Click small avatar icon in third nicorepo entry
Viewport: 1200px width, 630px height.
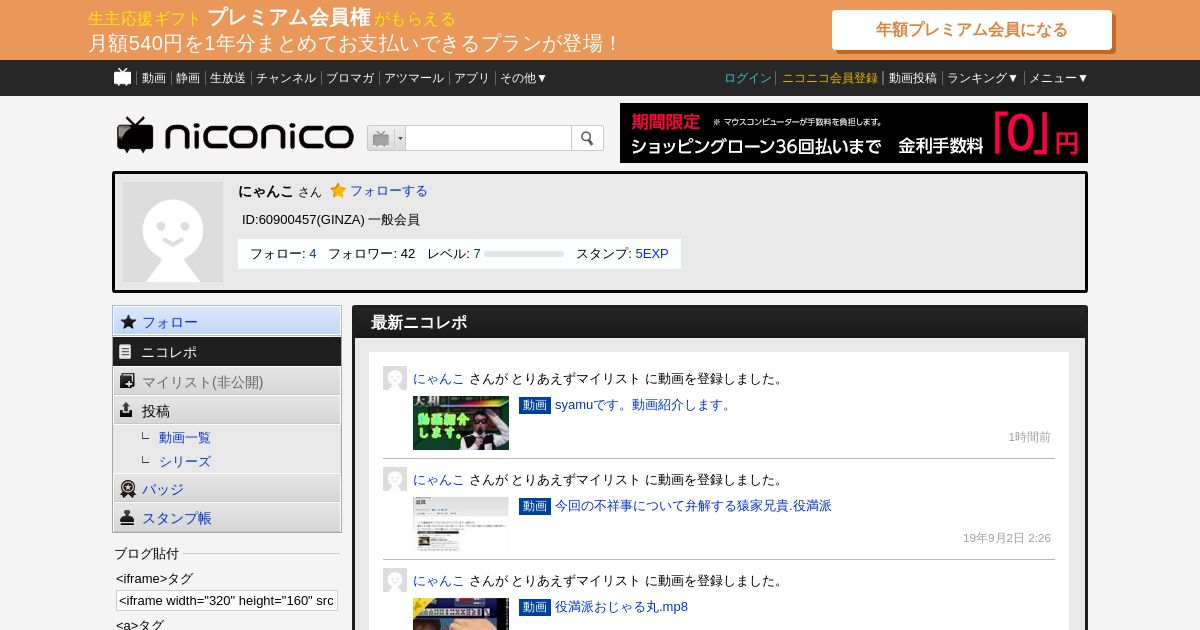pos(395,580)
